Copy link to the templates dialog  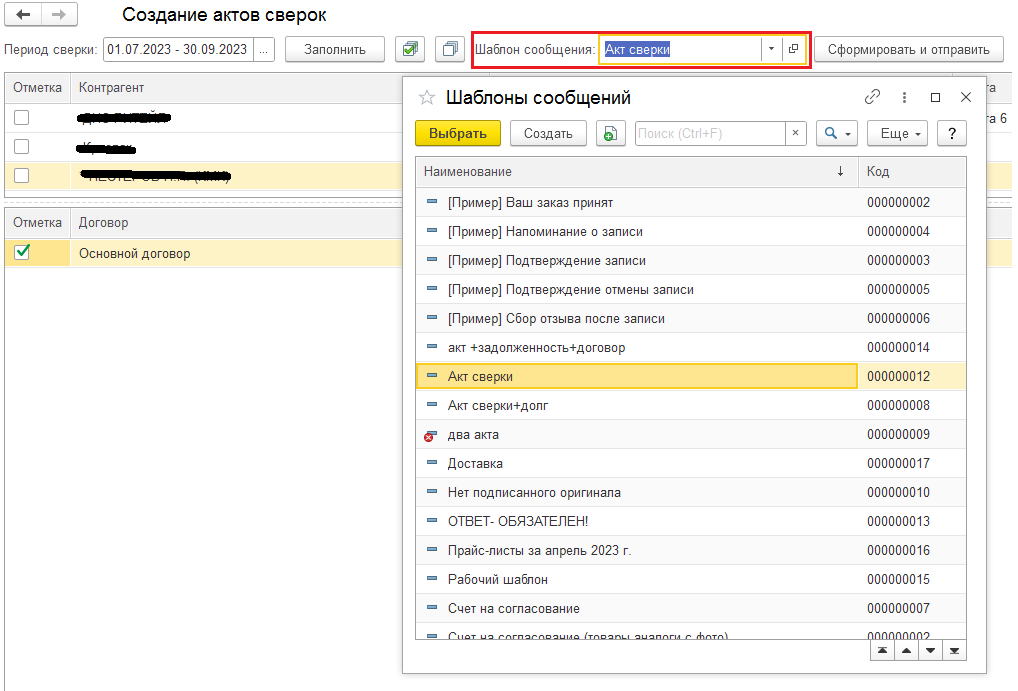click(x=872, y=97)
